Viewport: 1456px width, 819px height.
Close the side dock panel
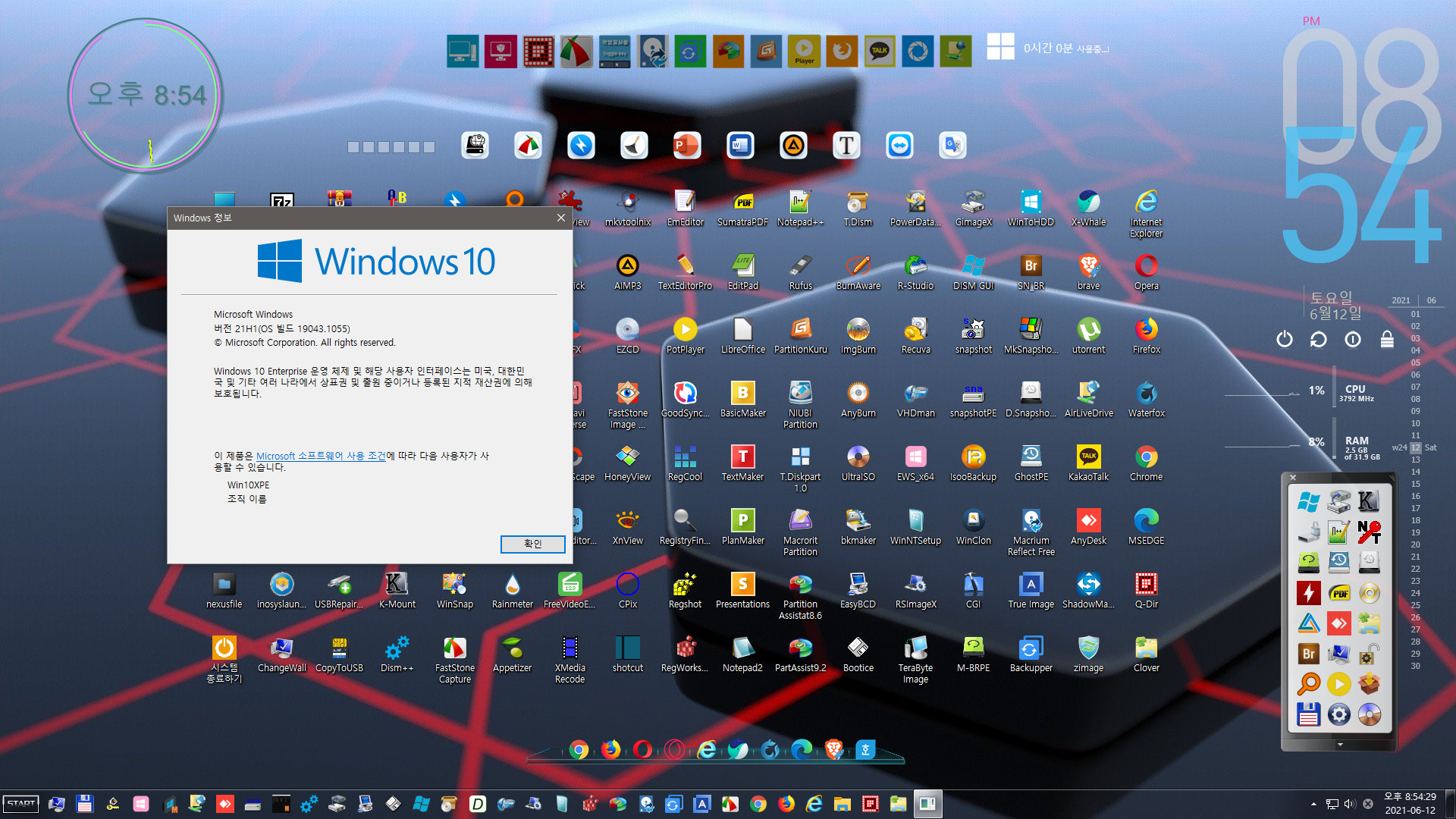click(x=1293, y=477)
